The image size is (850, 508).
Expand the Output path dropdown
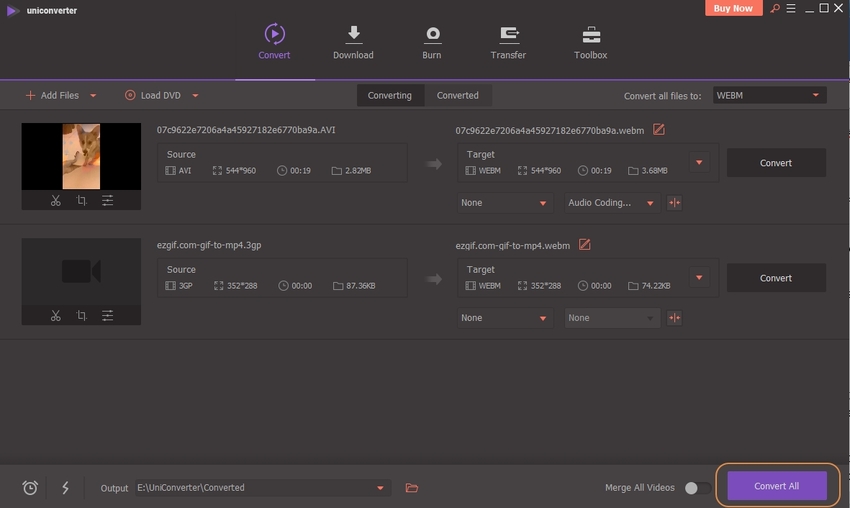point(380,488)
